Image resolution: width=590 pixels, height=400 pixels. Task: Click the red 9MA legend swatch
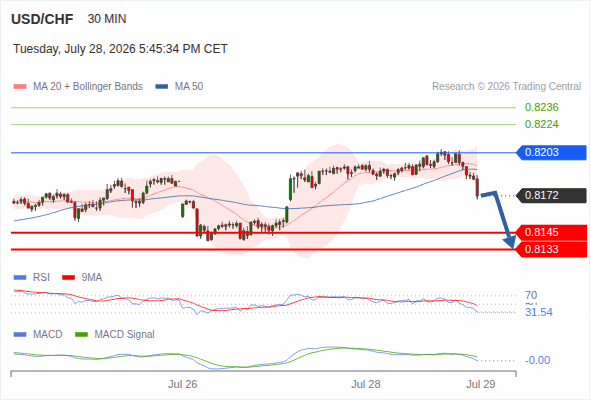point(68,278)
